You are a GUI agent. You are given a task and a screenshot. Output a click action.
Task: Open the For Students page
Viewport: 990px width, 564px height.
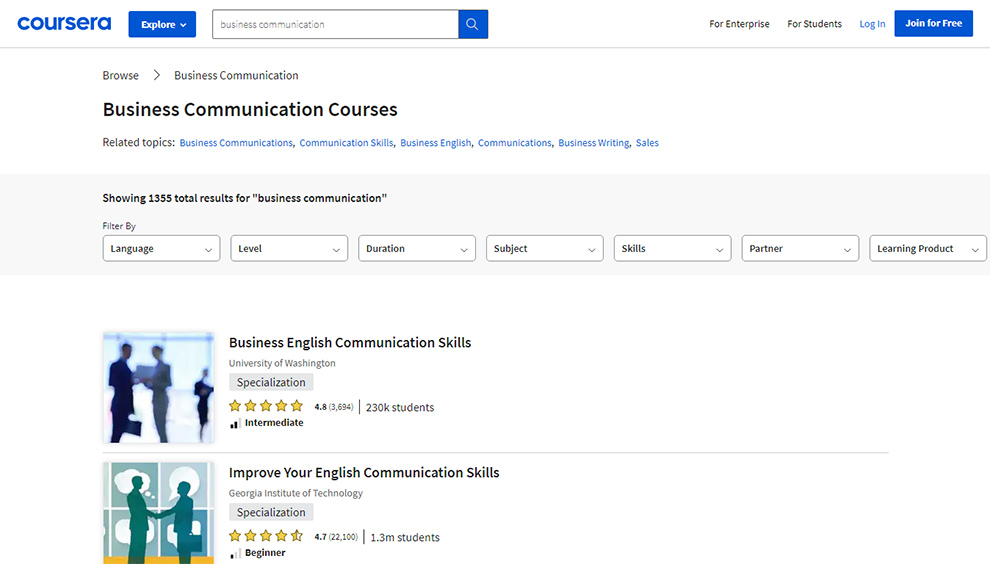[814, 24]
